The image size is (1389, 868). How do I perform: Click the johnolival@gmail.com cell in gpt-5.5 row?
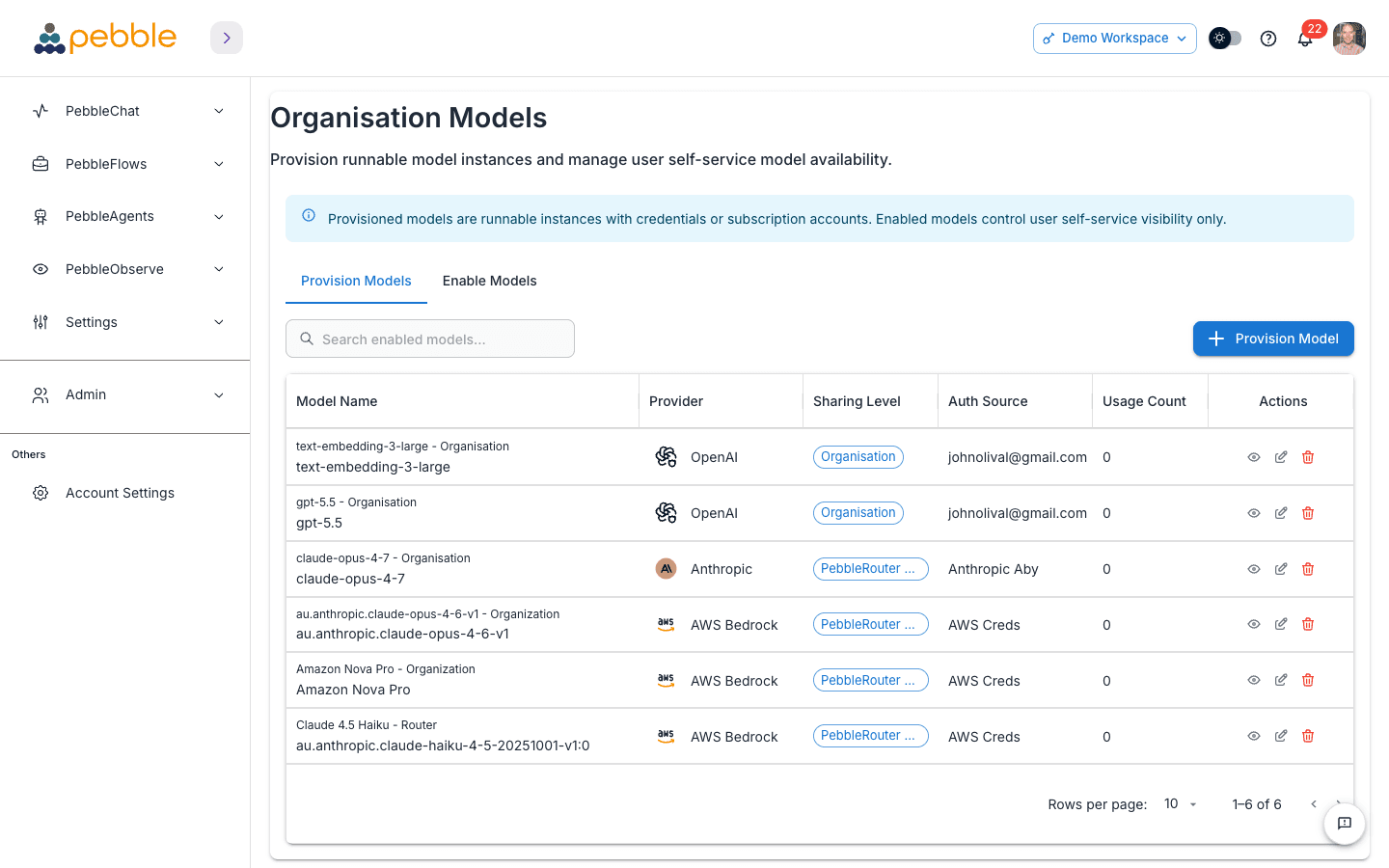pos(1018,513)
